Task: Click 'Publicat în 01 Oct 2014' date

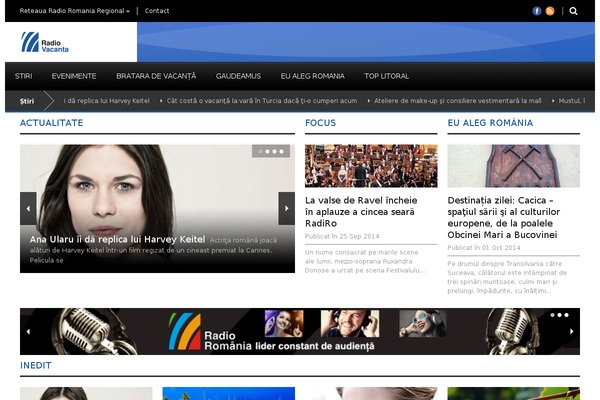Action: [484, 248]
